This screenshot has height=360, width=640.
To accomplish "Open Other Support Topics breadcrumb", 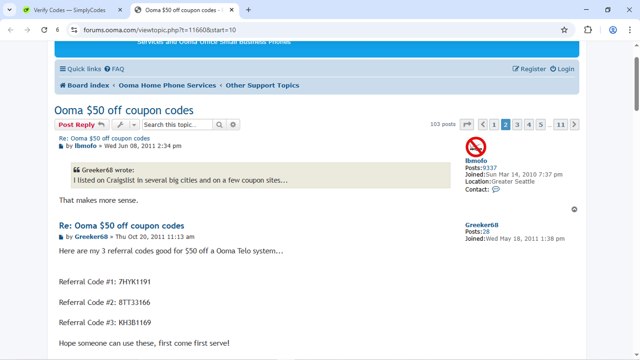I will [x=262, y=85].
